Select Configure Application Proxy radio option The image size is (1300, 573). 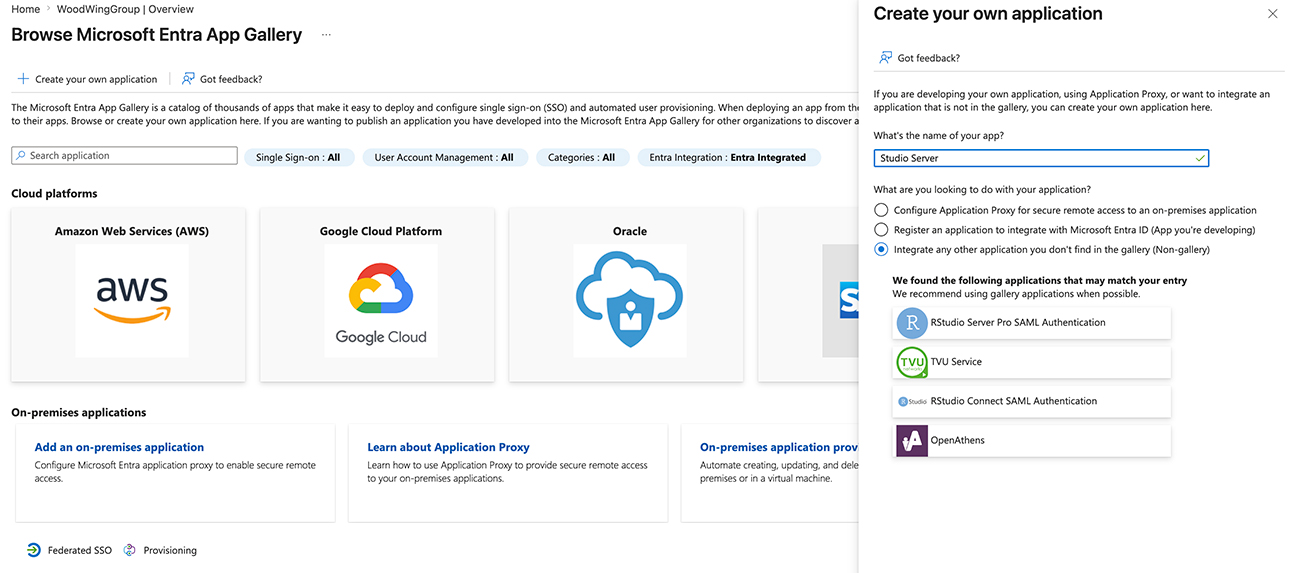tap(881, 210)
